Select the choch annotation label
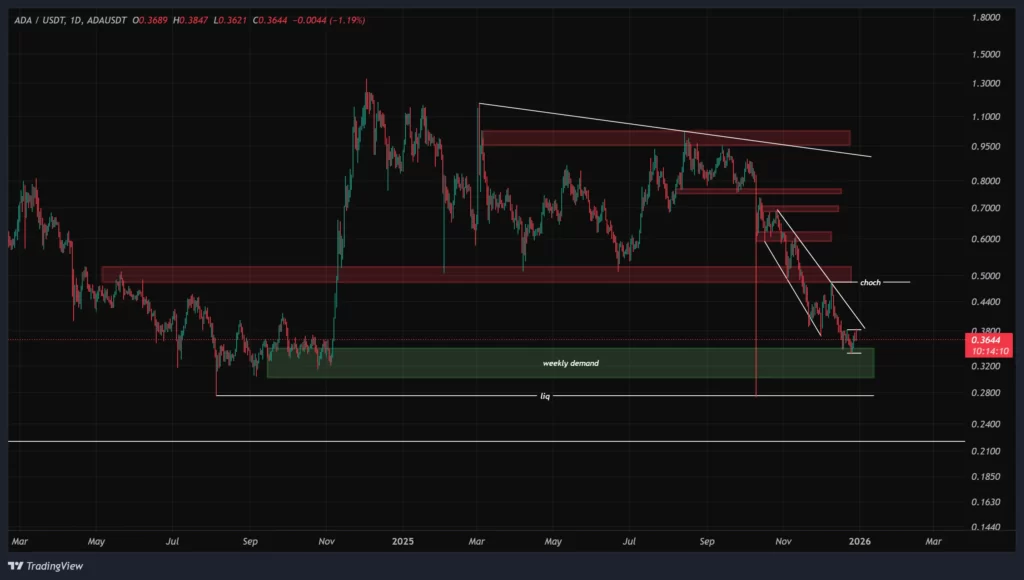Image resolution: width=1024 pixels, height=580 pixels. 869,283
